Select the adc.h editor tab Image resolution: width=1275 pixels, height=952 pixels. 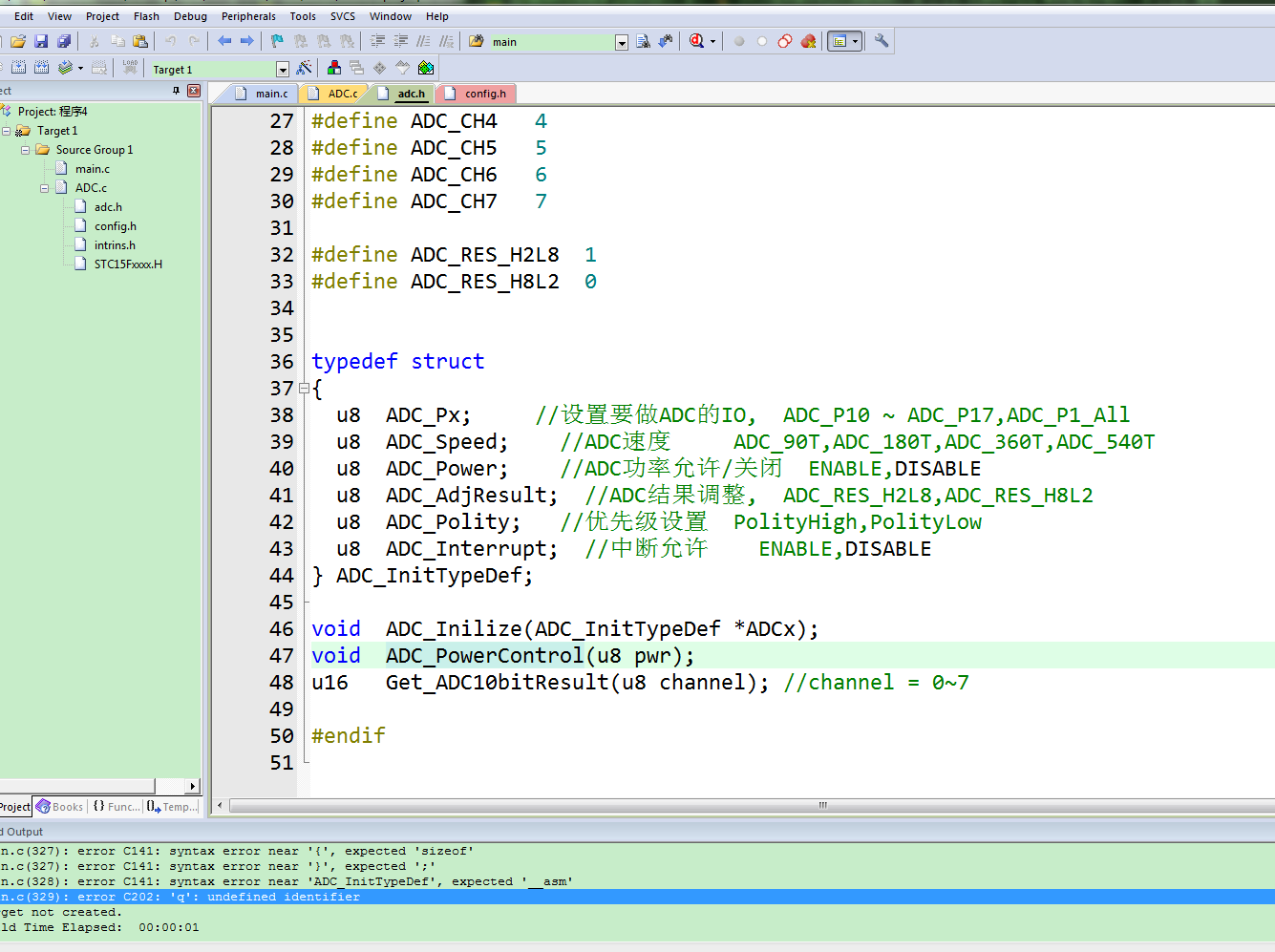[x=401, y=94]
